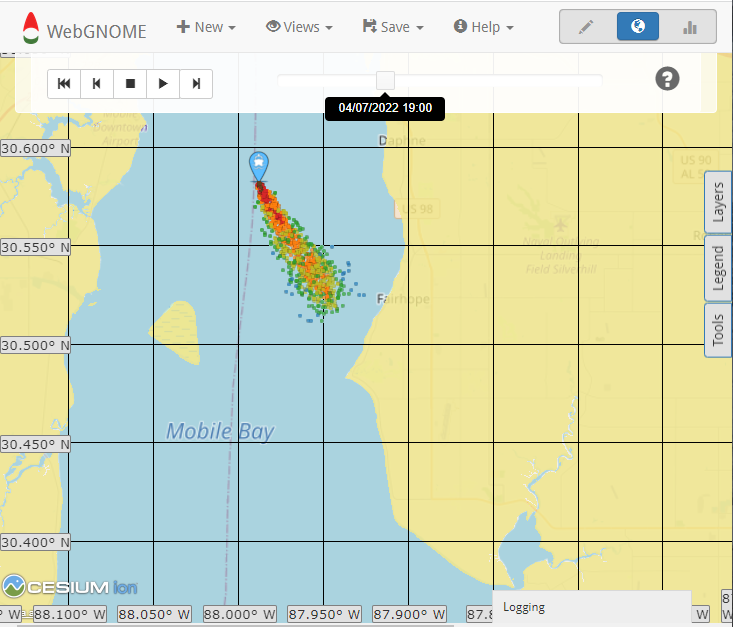Viewport: 733px width, 627px height.
Task: Click the blue spill release pin
Action: [259, 165]
